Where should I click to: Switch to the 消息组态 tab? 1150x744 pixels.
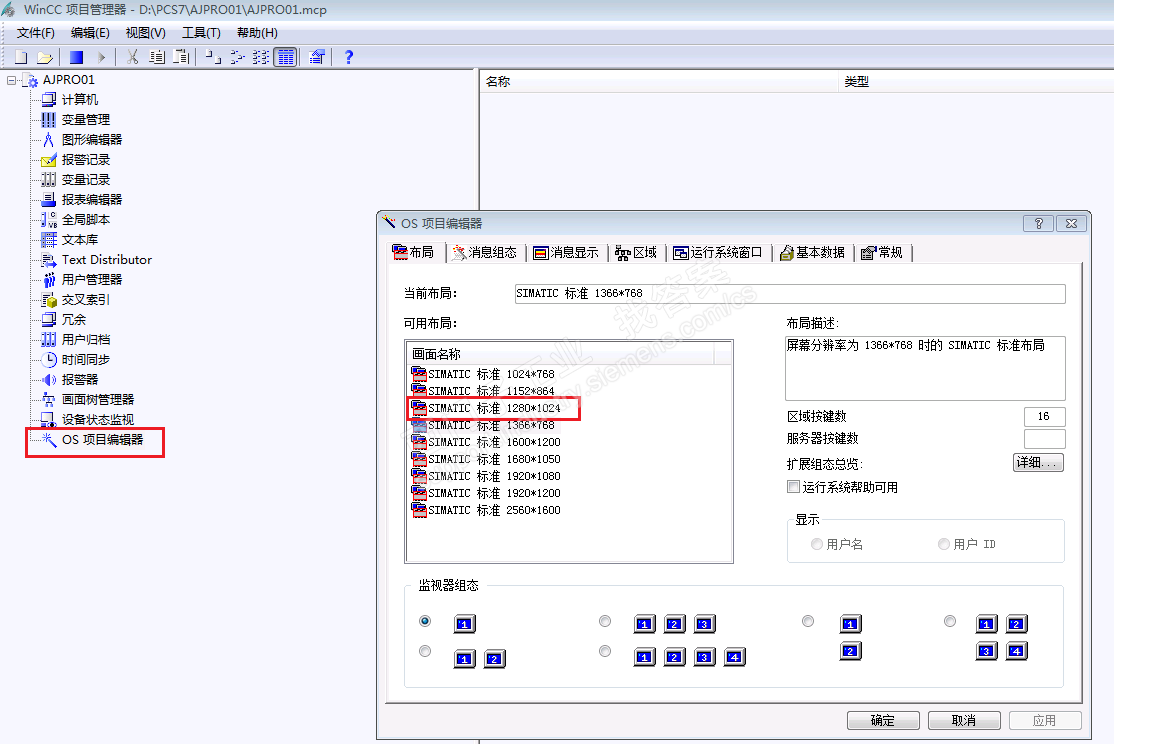tap(485, 252)
